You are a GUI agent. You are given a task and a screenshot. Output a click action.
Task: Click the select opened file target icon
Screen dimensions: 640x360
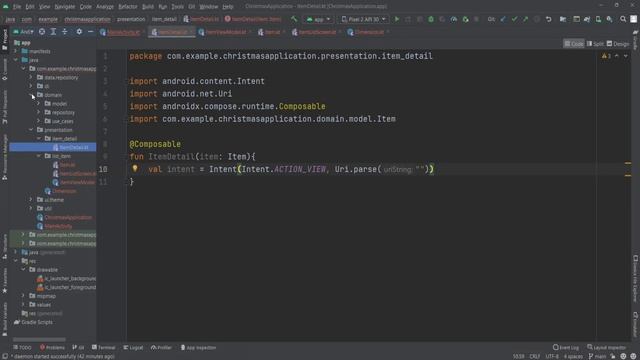42,32
